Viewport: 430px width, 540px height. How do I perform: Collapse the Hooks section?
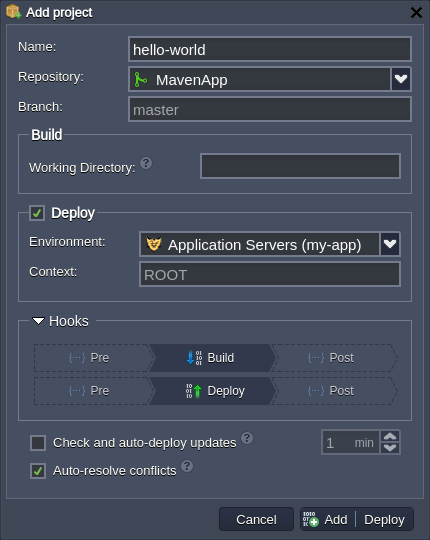pyautogui.click(x=38, y=321)
